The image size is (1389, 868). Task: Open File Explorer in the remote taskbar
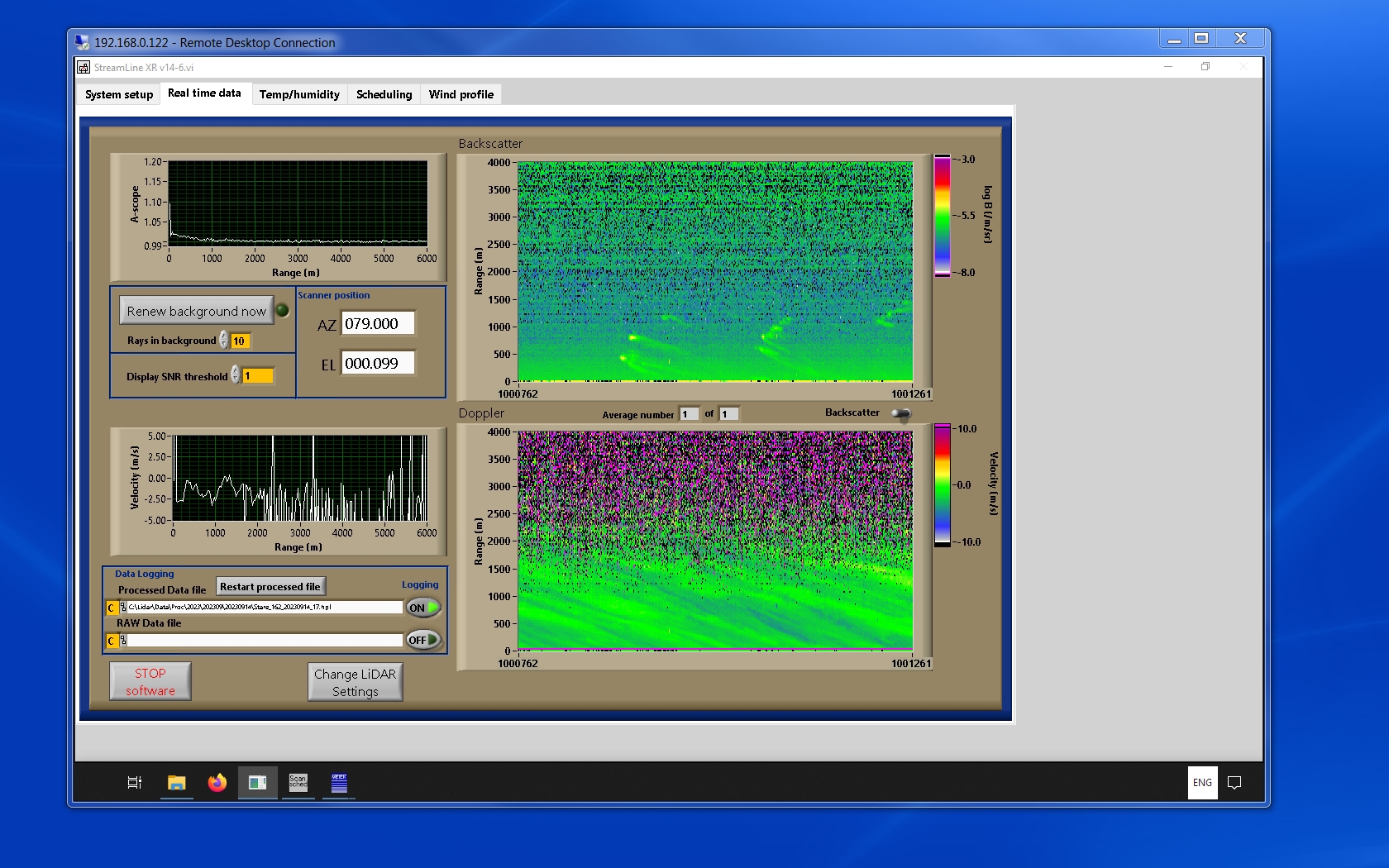pyautogui.click(x=177, y=782)
